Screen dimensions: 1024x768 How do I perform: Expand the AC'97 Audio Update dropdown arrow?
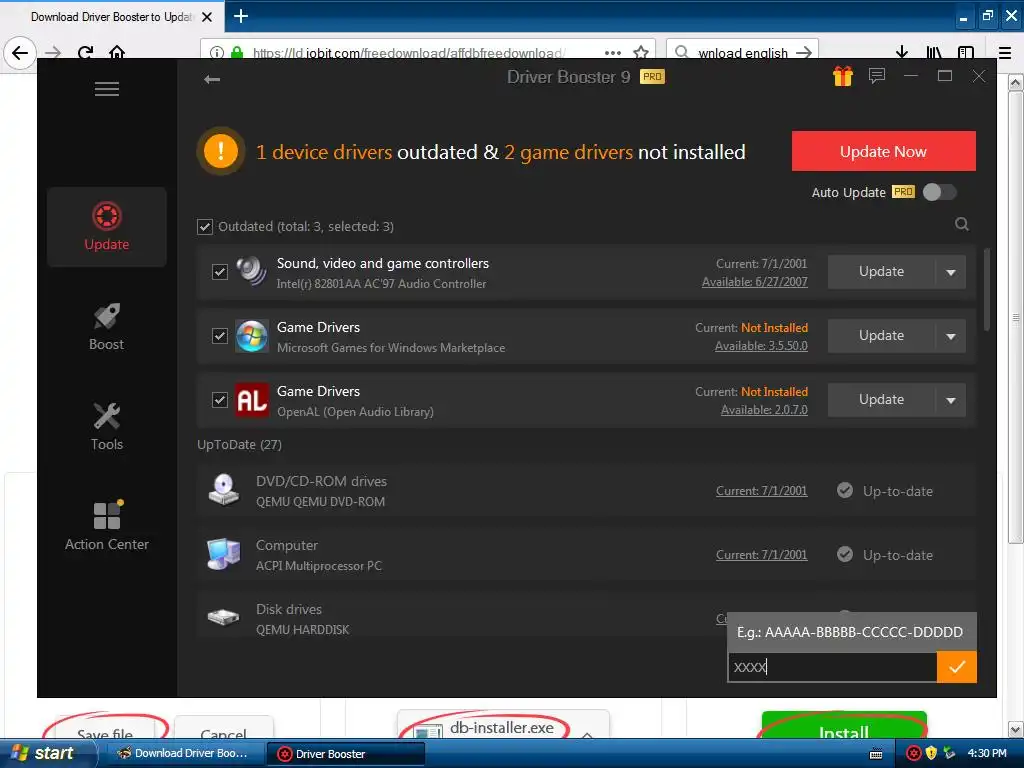coord(951,272)
